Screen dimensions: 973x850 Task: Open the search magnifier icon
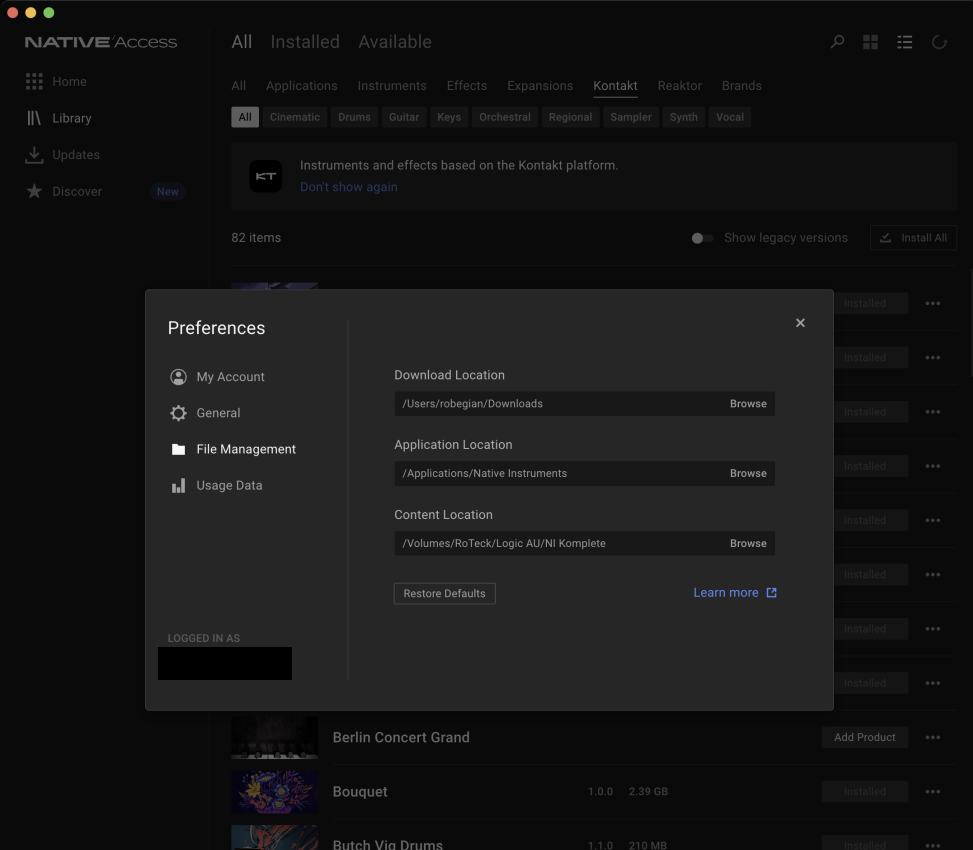(837, 42)
